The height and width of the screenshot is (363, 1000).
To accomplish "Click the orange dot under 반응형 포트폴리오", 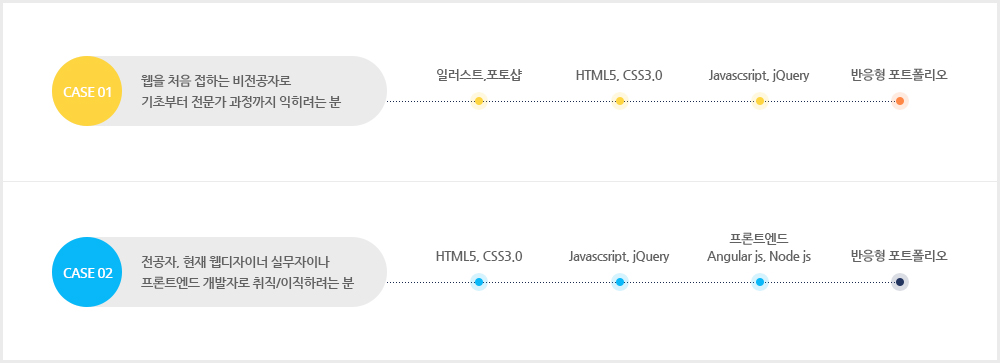I will (x=900, y=101).
